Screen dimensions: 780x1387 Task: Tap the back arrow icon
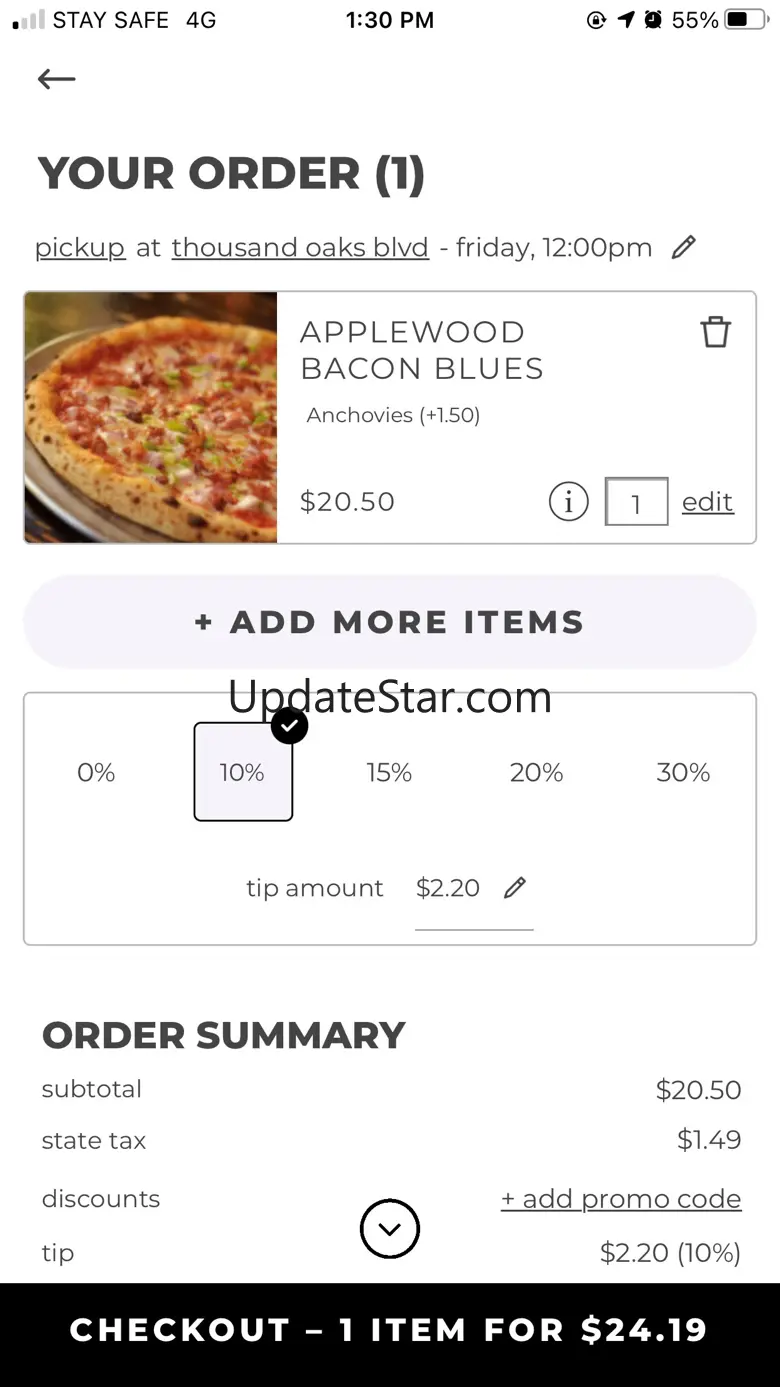click(x=57, y=79)
